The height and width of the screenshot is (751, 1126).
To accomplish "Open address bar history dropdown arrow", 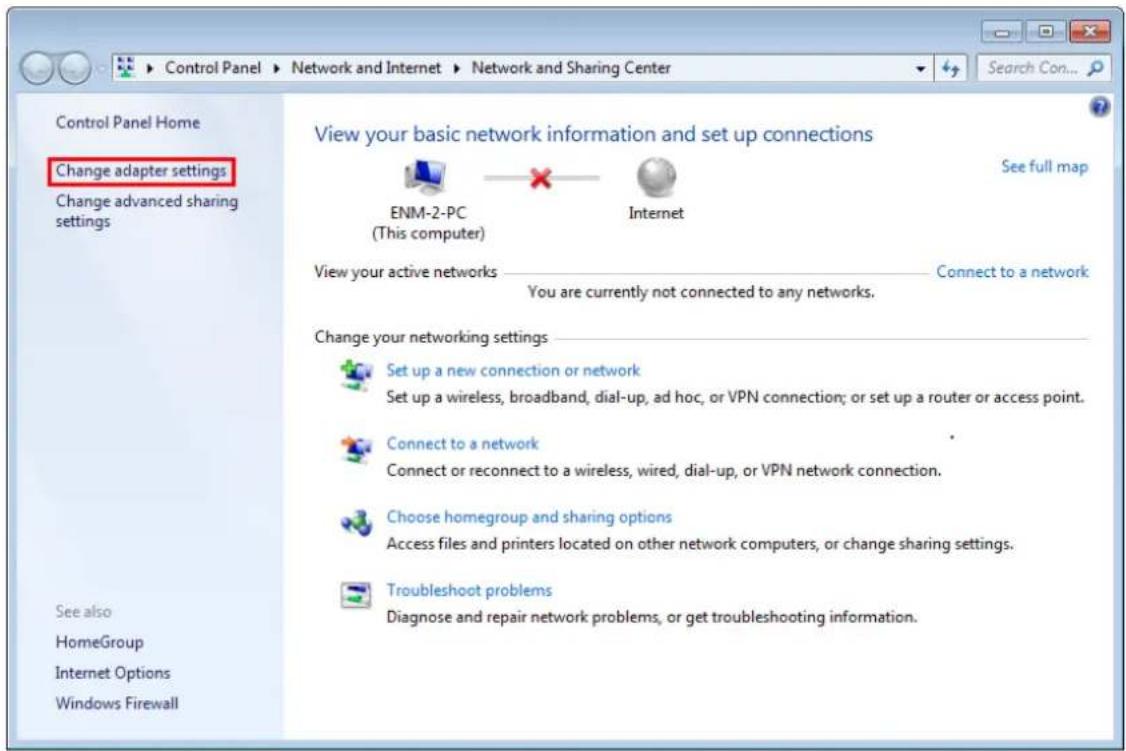I will pyautogui.click(x=921, y=69).
